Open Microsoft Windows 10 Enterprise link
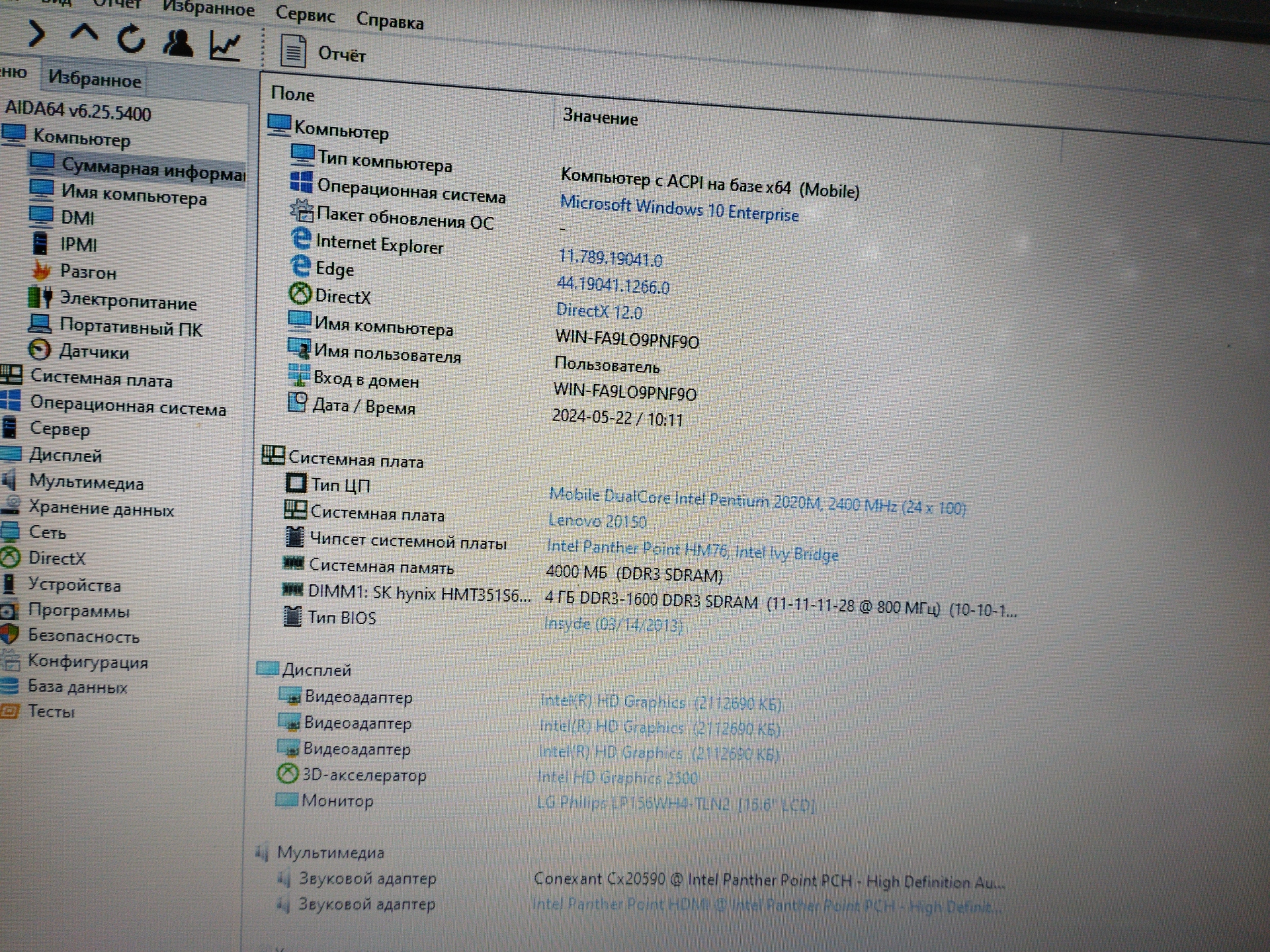Viewport: 1270px width, 952px height. pyautogui.click(x=679, y=209)
